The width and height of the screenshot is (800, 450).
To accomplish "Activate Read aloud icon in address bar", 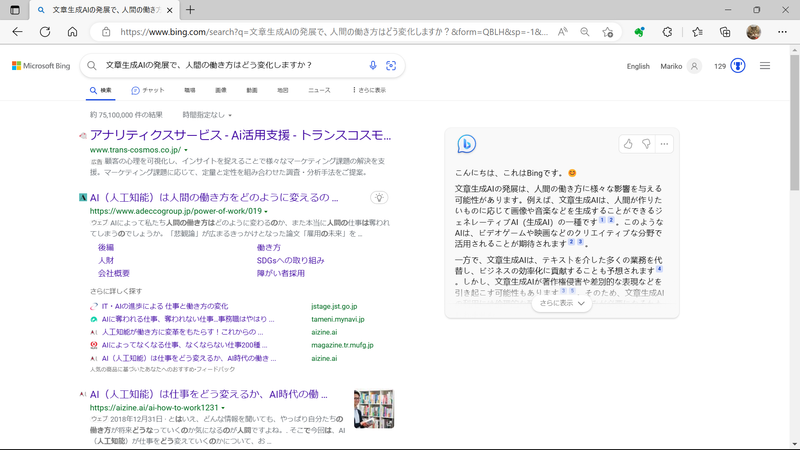I will 562,32.
